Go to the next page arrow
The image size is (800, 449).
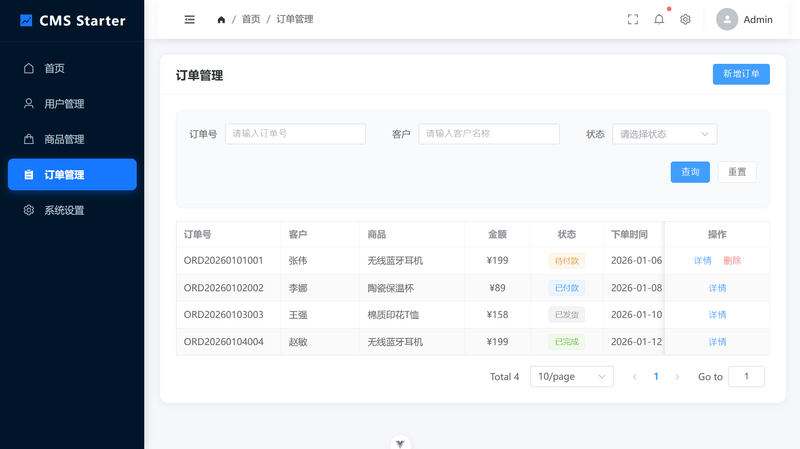tap(677, 377)
